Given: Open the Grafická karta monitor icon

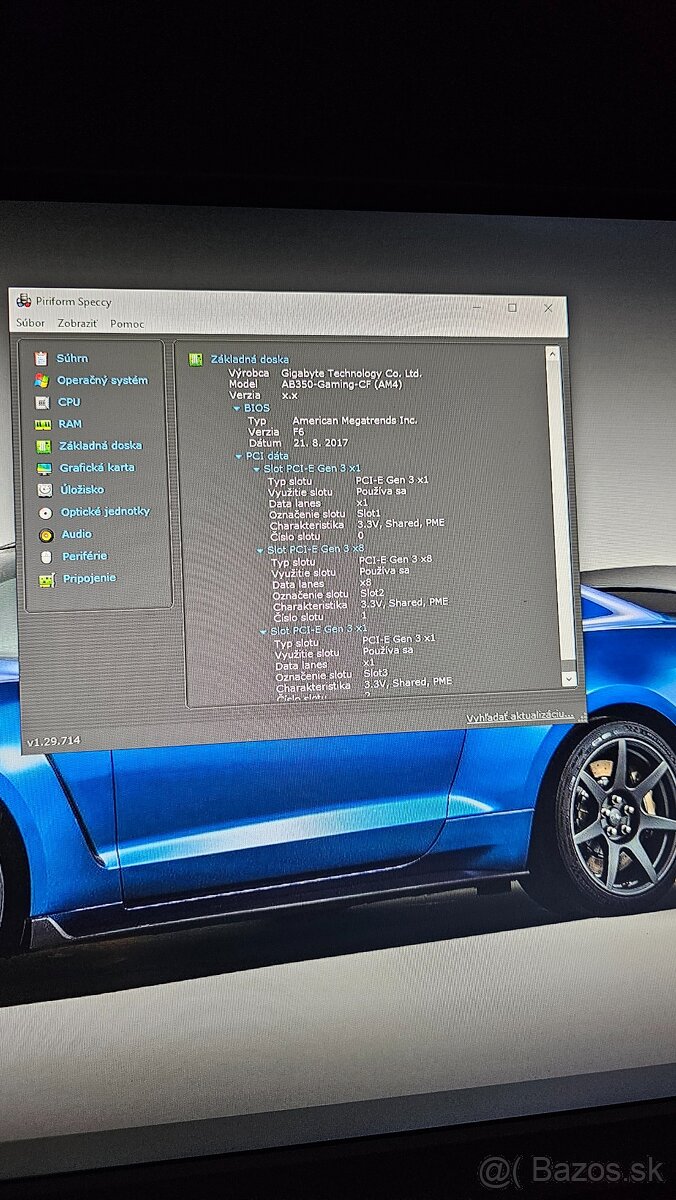Looking at the screenshot, I should pos(44,468).
